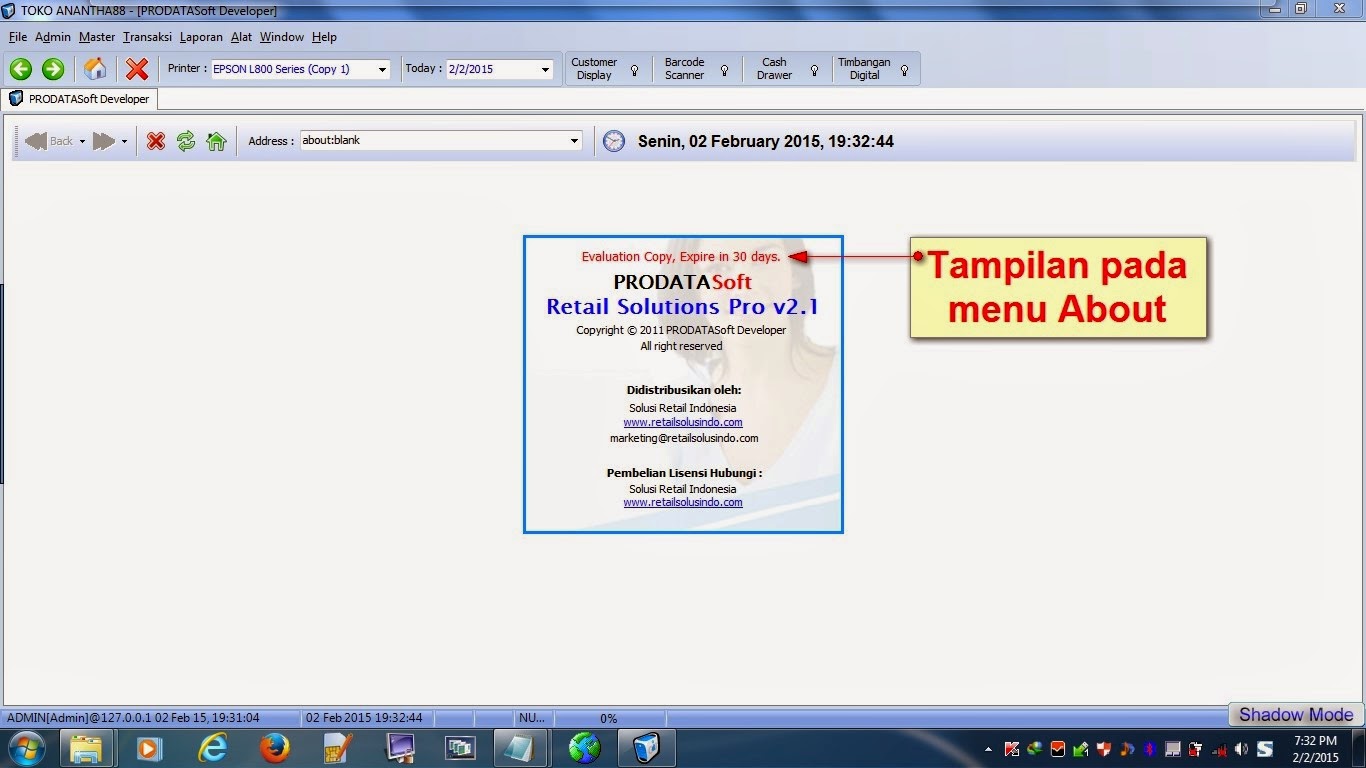Viewport: 1366px width, 768px height.
Task: Toggle the Barcode Scanner light bulb
Action: pos(724,70)
